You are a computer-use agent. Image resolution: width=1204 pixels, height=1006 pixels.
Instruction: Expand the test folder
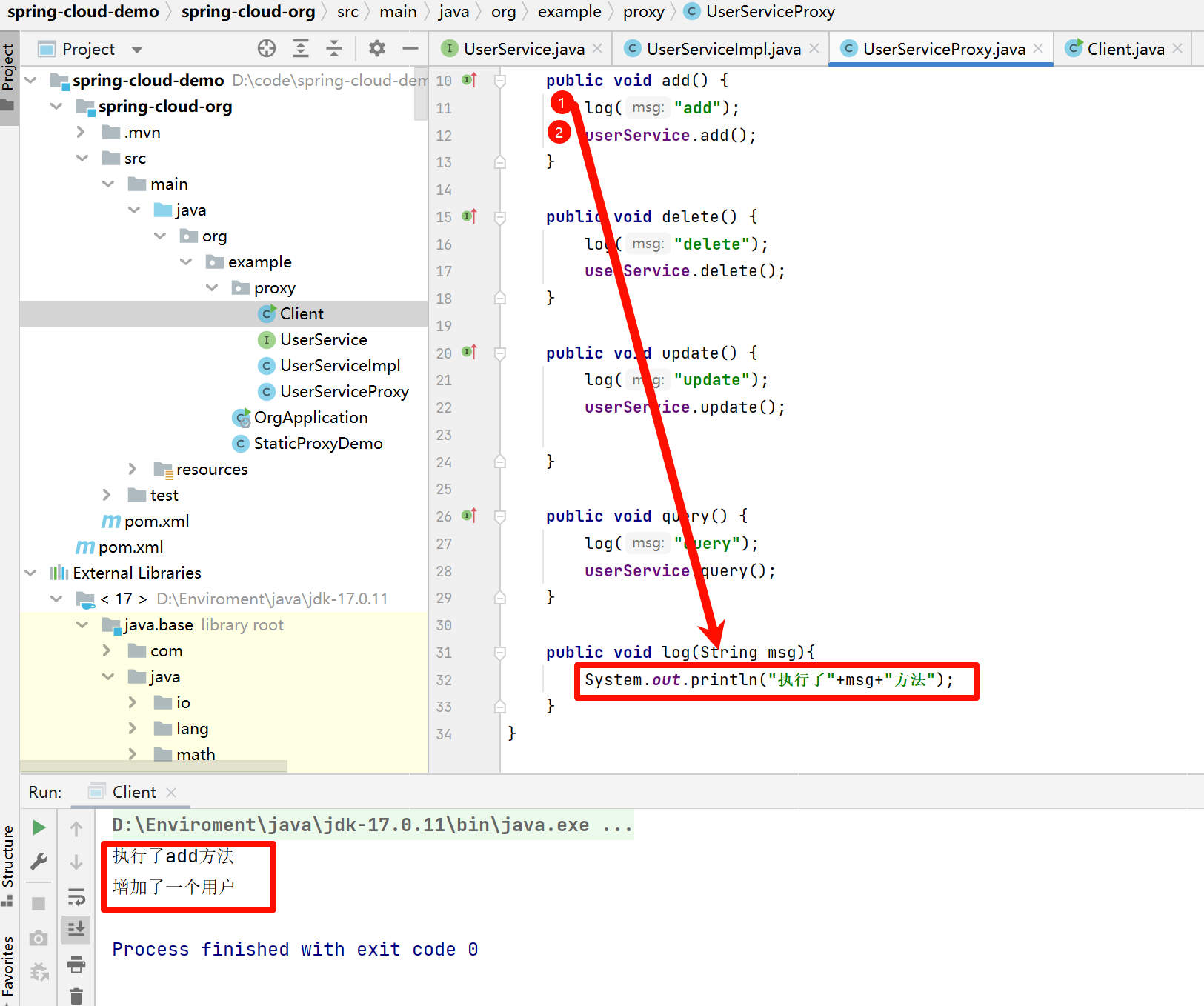[107, 495]
